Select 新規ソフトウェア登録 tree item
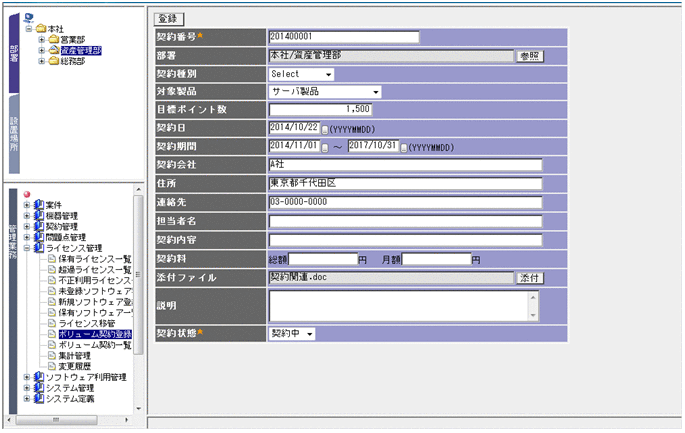 (x=95, y=301)
